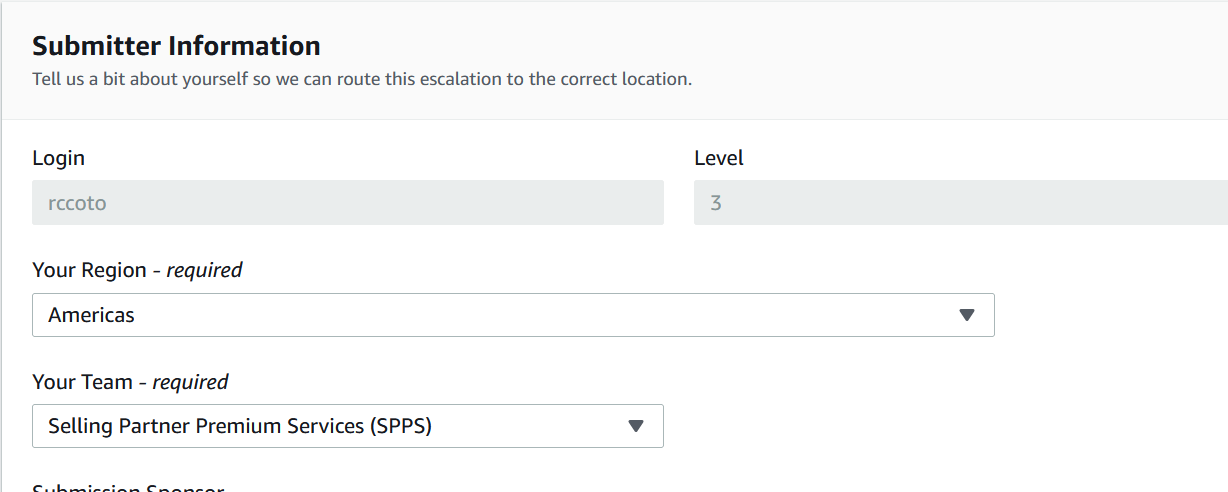Click the disabled Level field showing 3
Screen dimensions: 1228x492
point(961,203)
